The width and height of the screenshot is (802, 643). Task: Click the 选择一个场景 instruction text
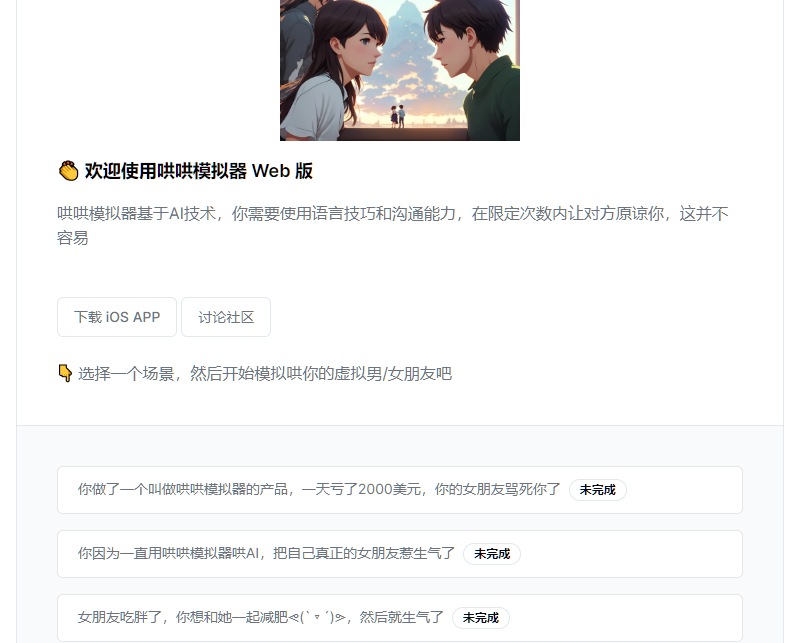pyautogui.click(x=265, y=373)
